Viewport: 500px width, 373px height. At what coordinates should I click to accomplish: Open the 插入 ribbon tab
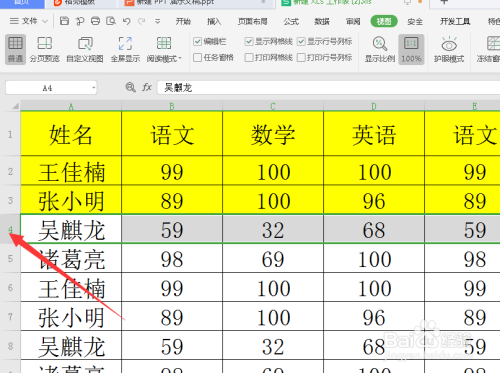click(214, 22)
